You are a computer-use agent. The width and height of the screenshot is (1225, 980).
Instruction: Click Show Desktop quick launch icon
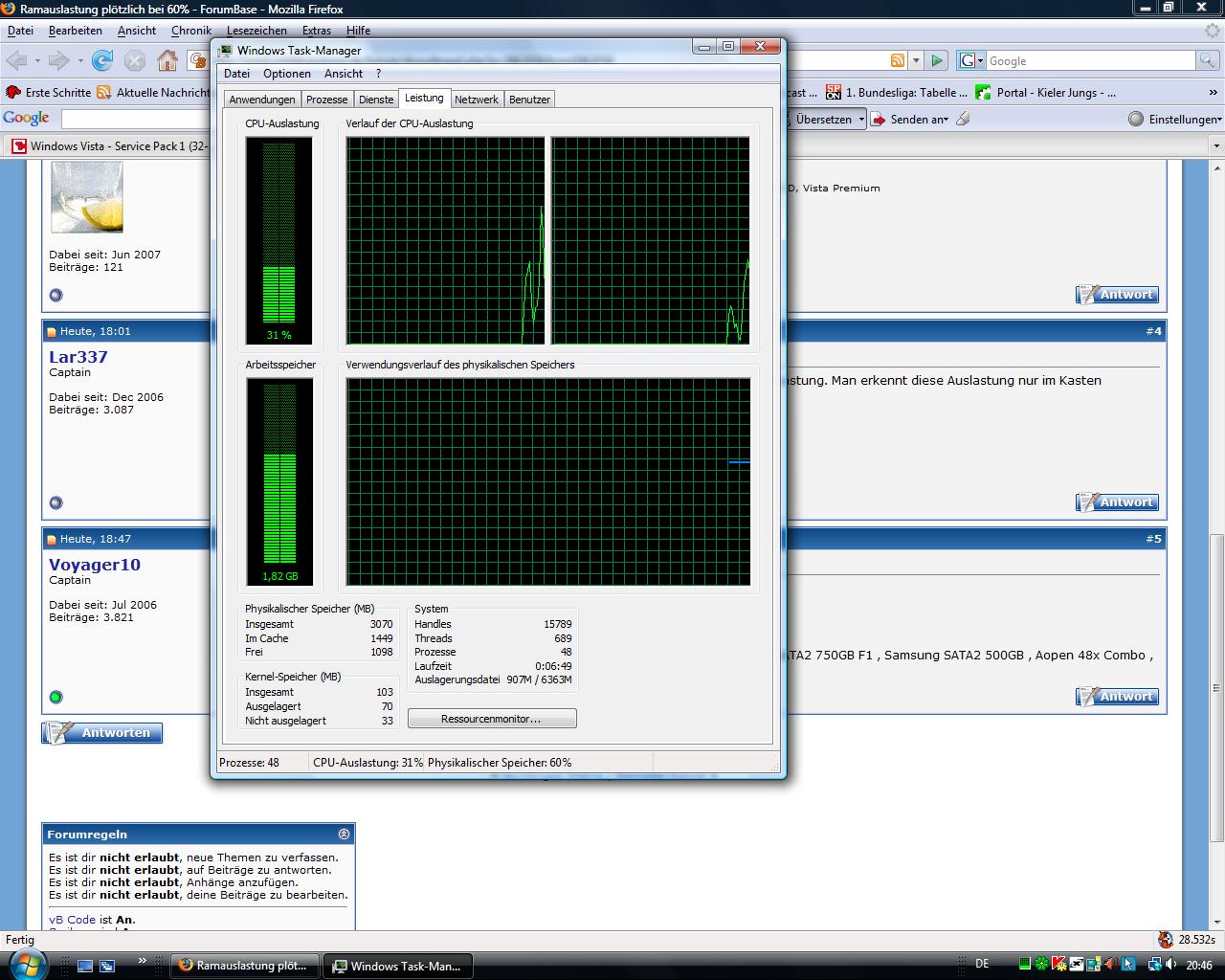(85, 966)
